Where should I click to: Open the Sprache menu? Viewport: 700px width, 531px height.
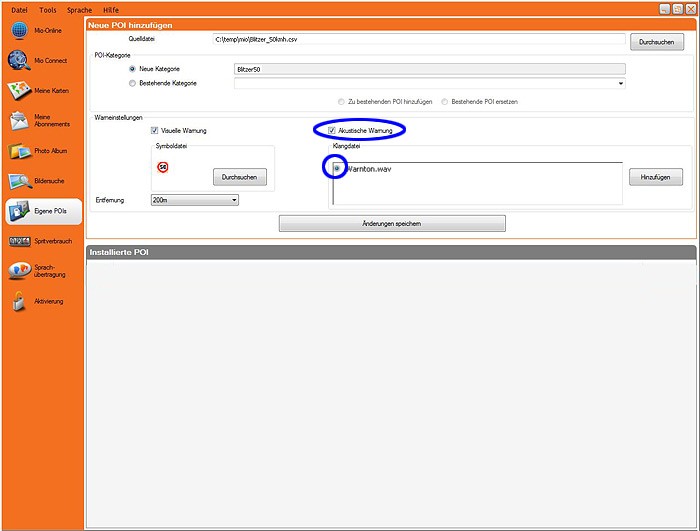pos(79,8)
